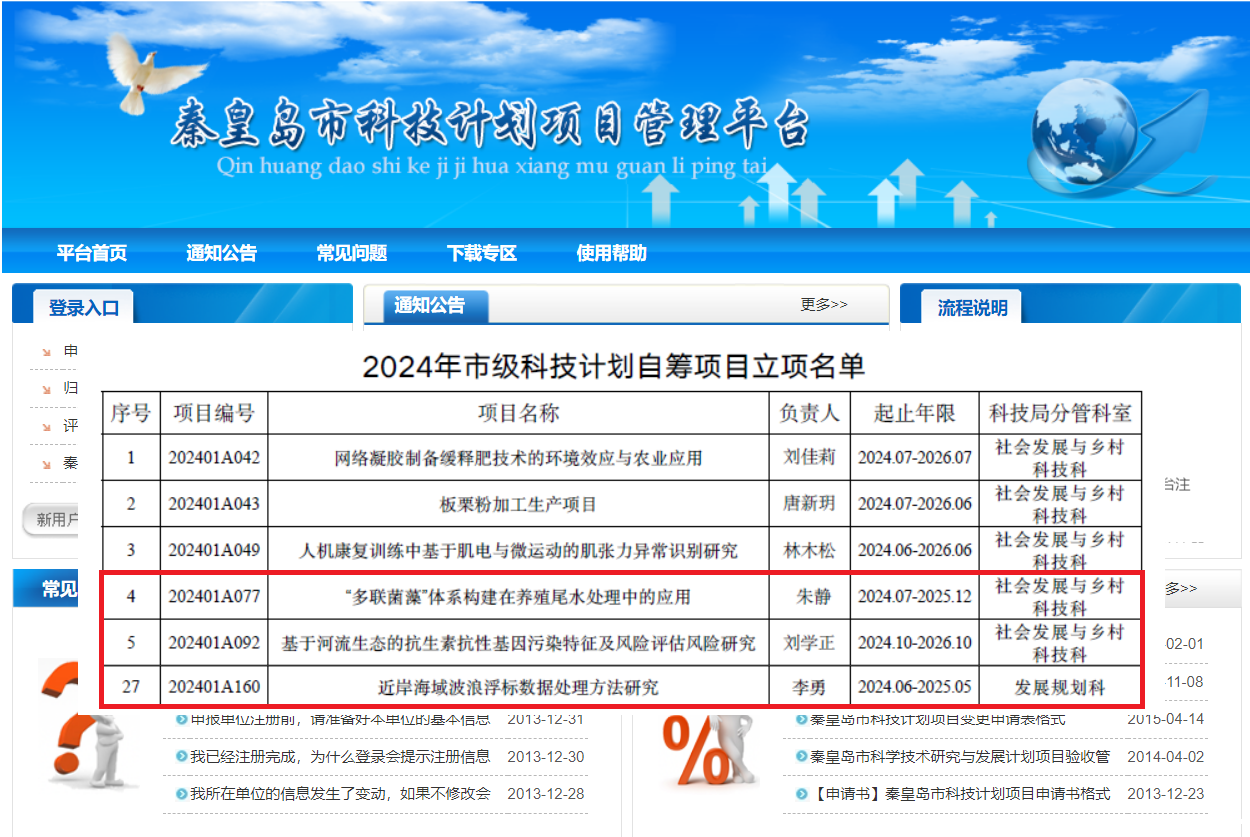Open 常见问题 navigation menu item
This screenshot has width=1250, height=837.
[x=352, y=253]
